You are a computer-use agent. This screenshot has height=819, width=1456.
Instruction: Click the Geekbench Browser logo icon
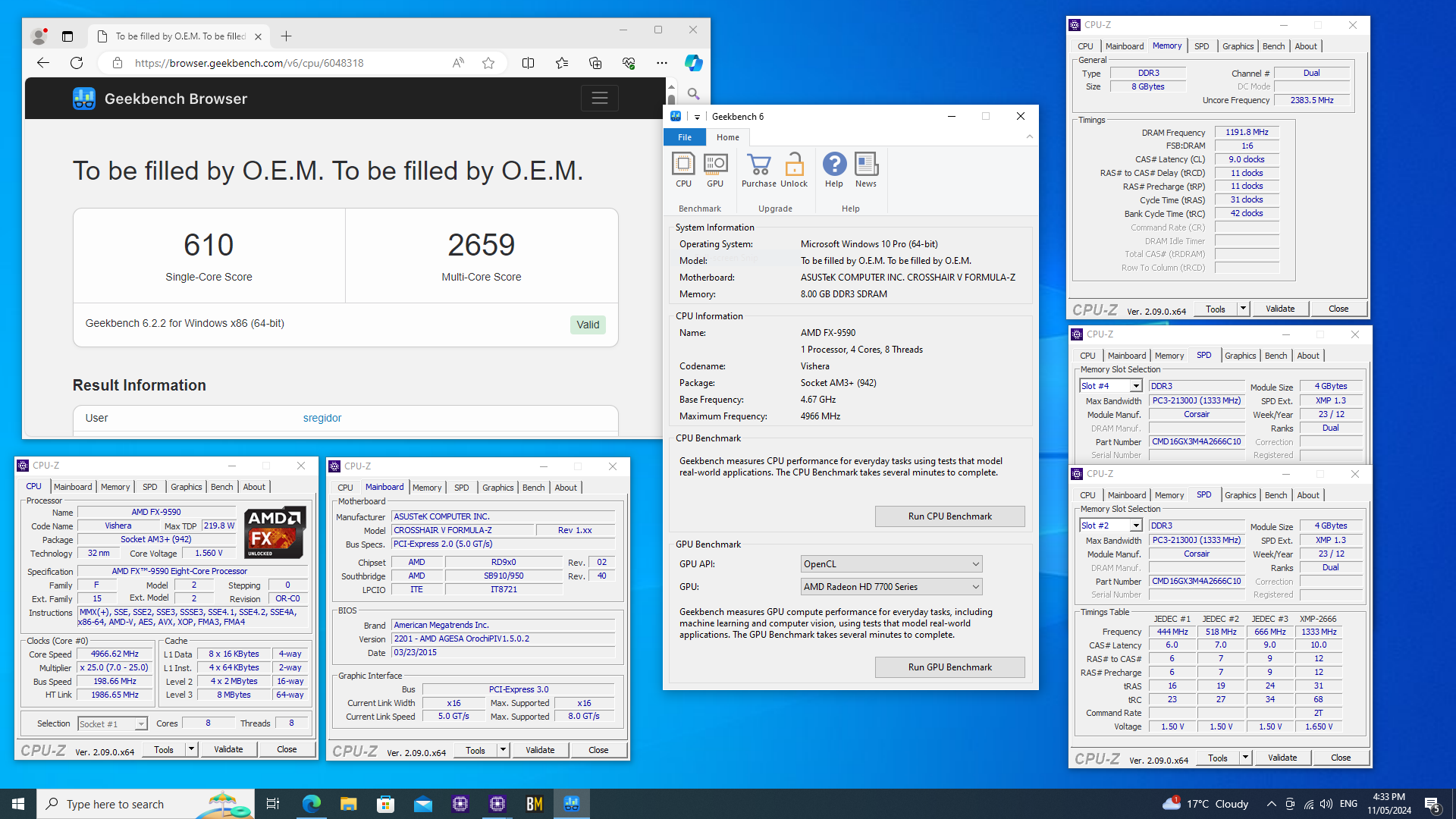(84, 99)
